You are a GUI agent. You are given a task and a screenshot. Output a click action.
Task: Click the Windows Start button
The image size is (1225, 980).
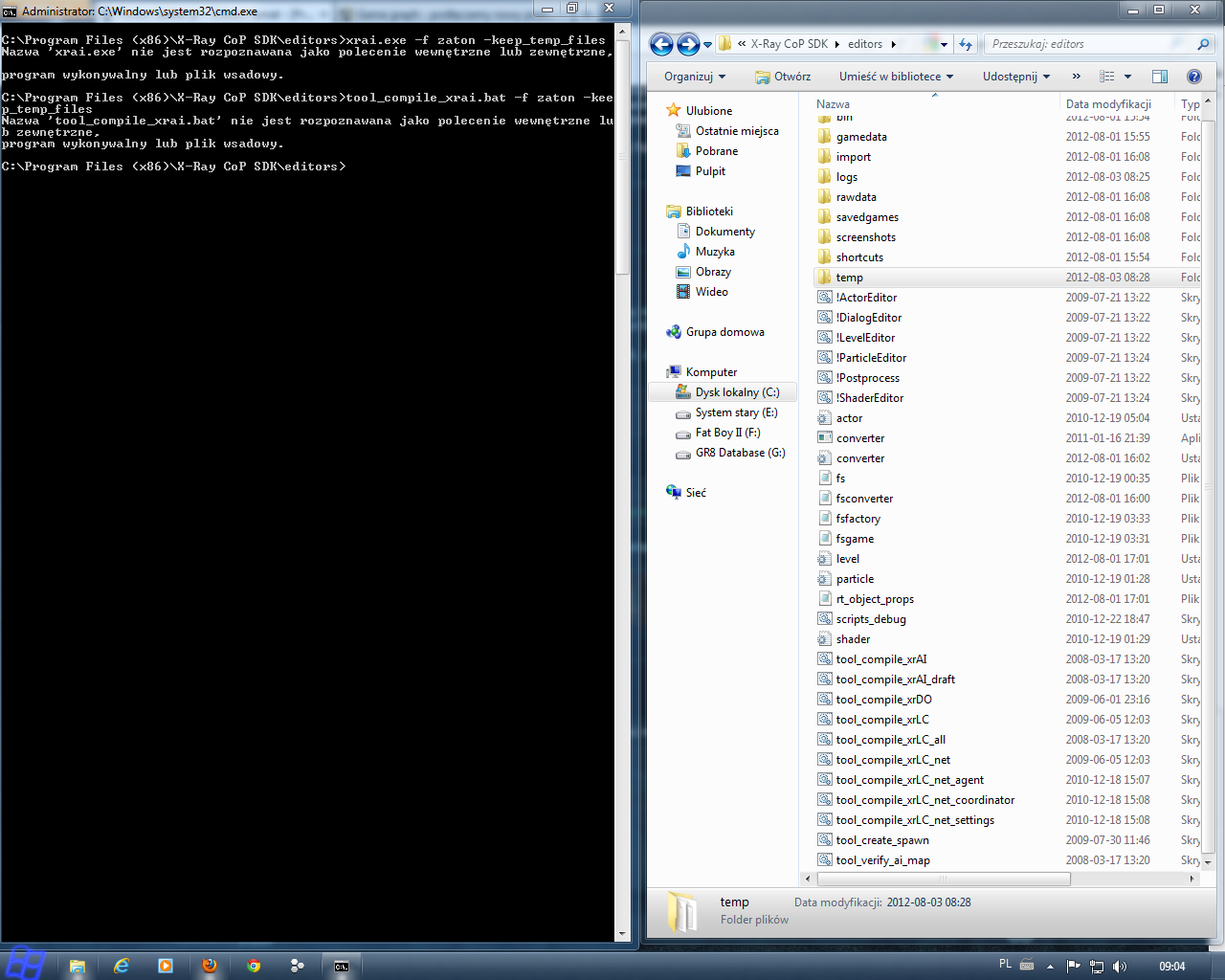(x=25, y=965)
